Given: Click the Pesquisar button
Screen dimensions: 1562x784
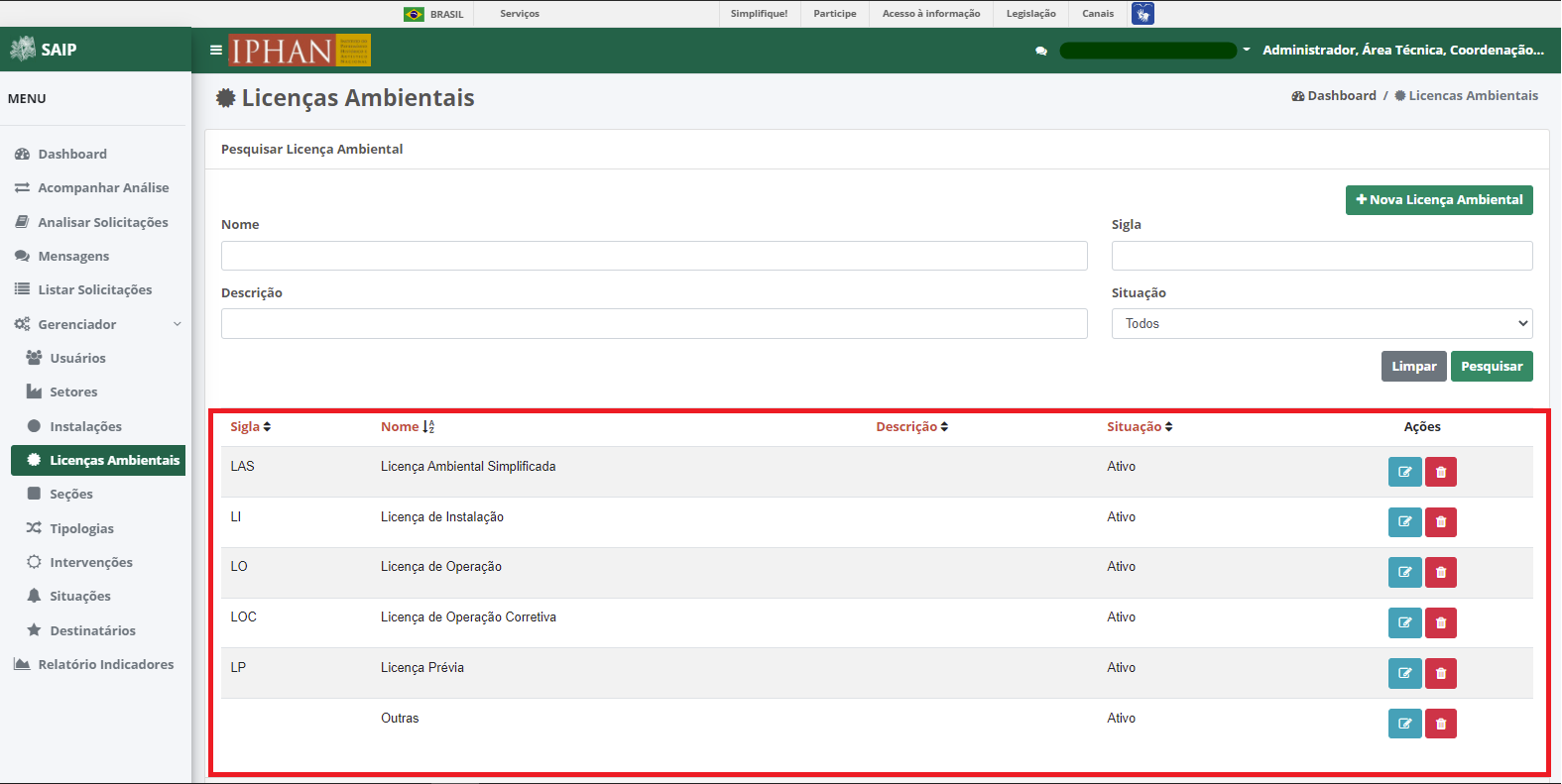Looking at the screenshot, I should pos(1492,367).
